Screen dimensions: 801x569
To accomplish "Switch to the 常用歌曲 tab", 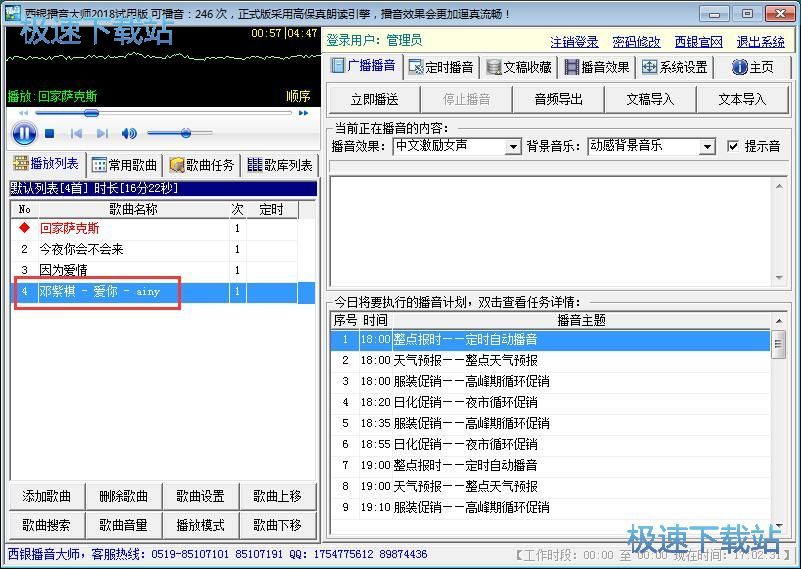I will click(x=125, y=165).
